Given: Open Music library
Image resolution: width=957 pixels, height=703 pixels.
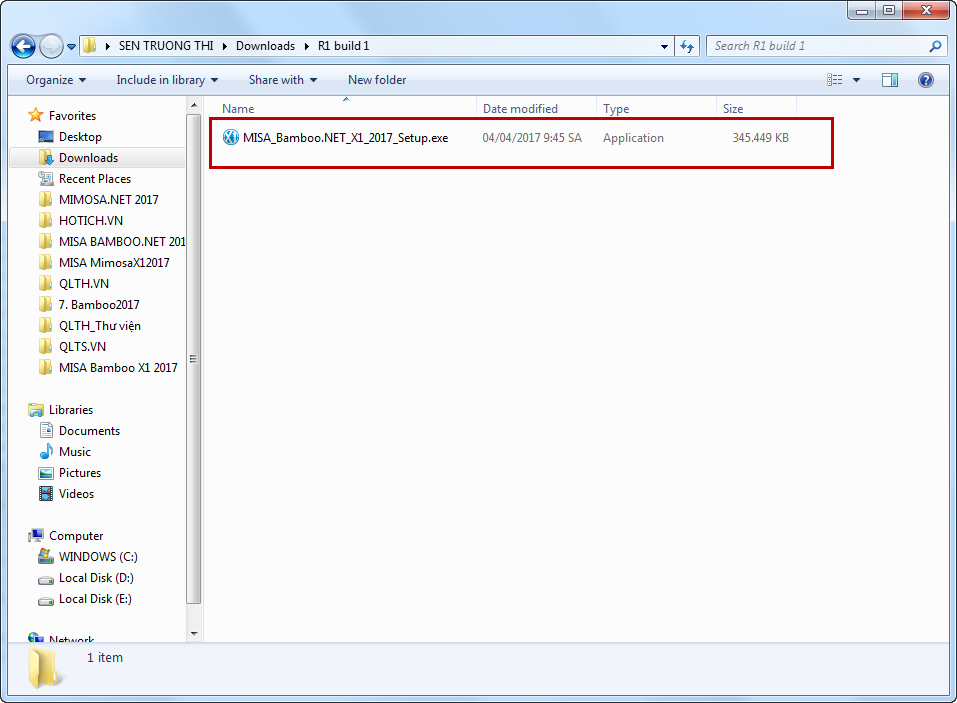Looking at the screenshot, I should [74, 452].
